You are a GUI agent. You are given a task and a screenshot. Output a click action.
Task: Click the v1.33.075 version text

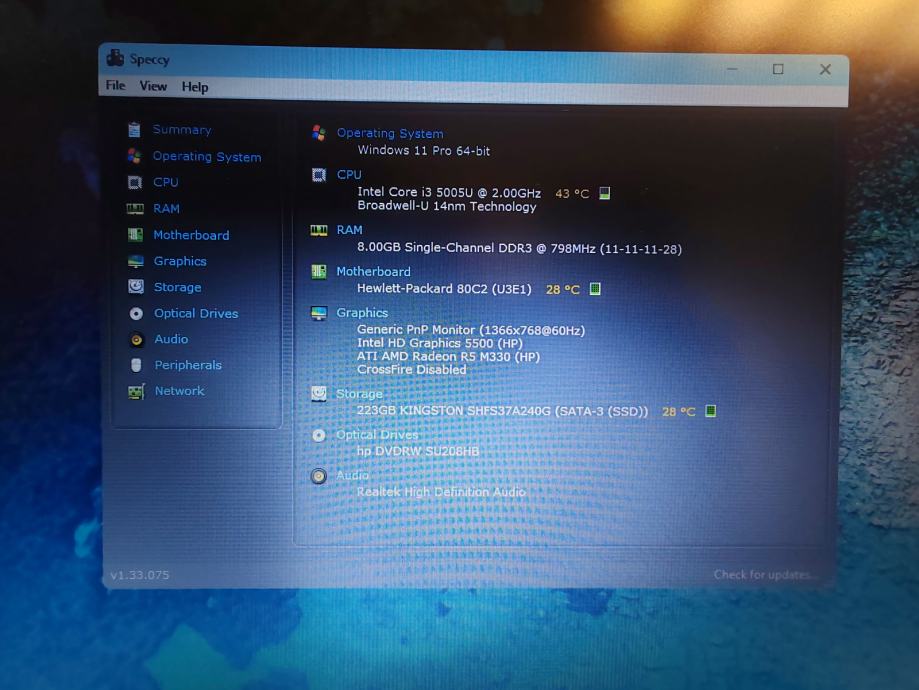139,575
